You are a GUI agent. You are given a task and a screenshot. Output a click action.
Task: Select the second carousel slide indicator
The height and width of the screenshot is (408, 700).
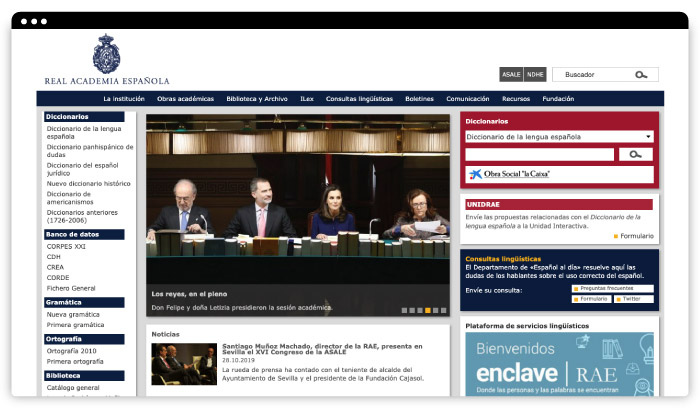click(412, 310)
